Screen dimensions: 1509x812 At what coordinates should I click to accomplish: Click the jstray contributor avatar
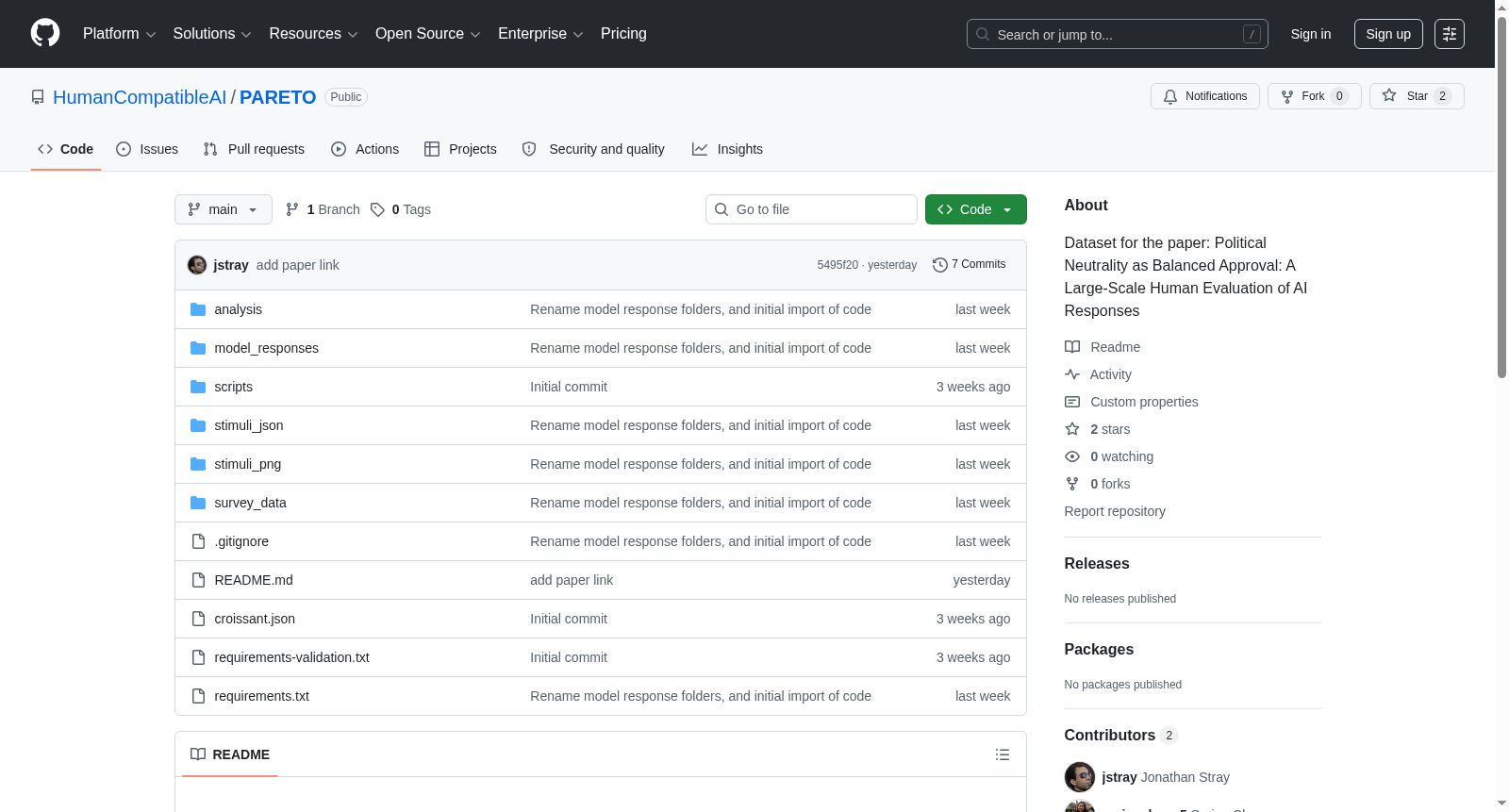point(1080,777)
